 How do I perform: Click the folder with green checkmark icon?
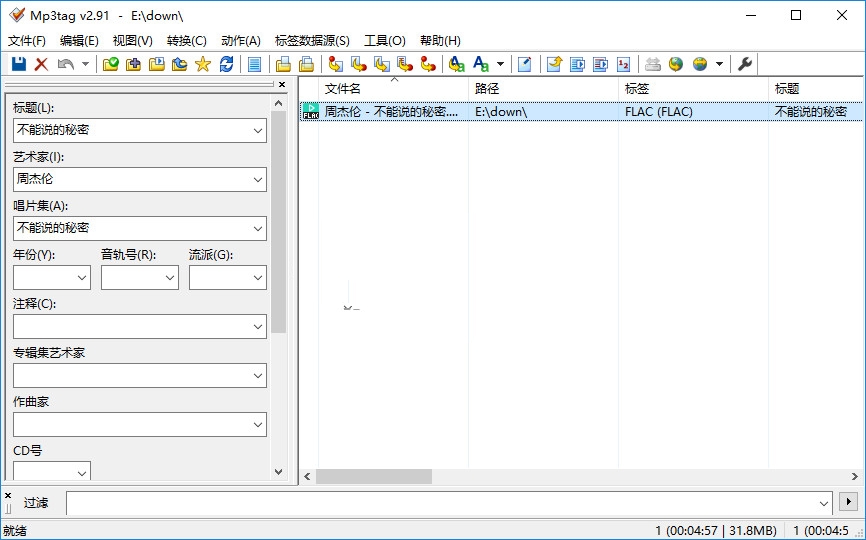[110, 64]
